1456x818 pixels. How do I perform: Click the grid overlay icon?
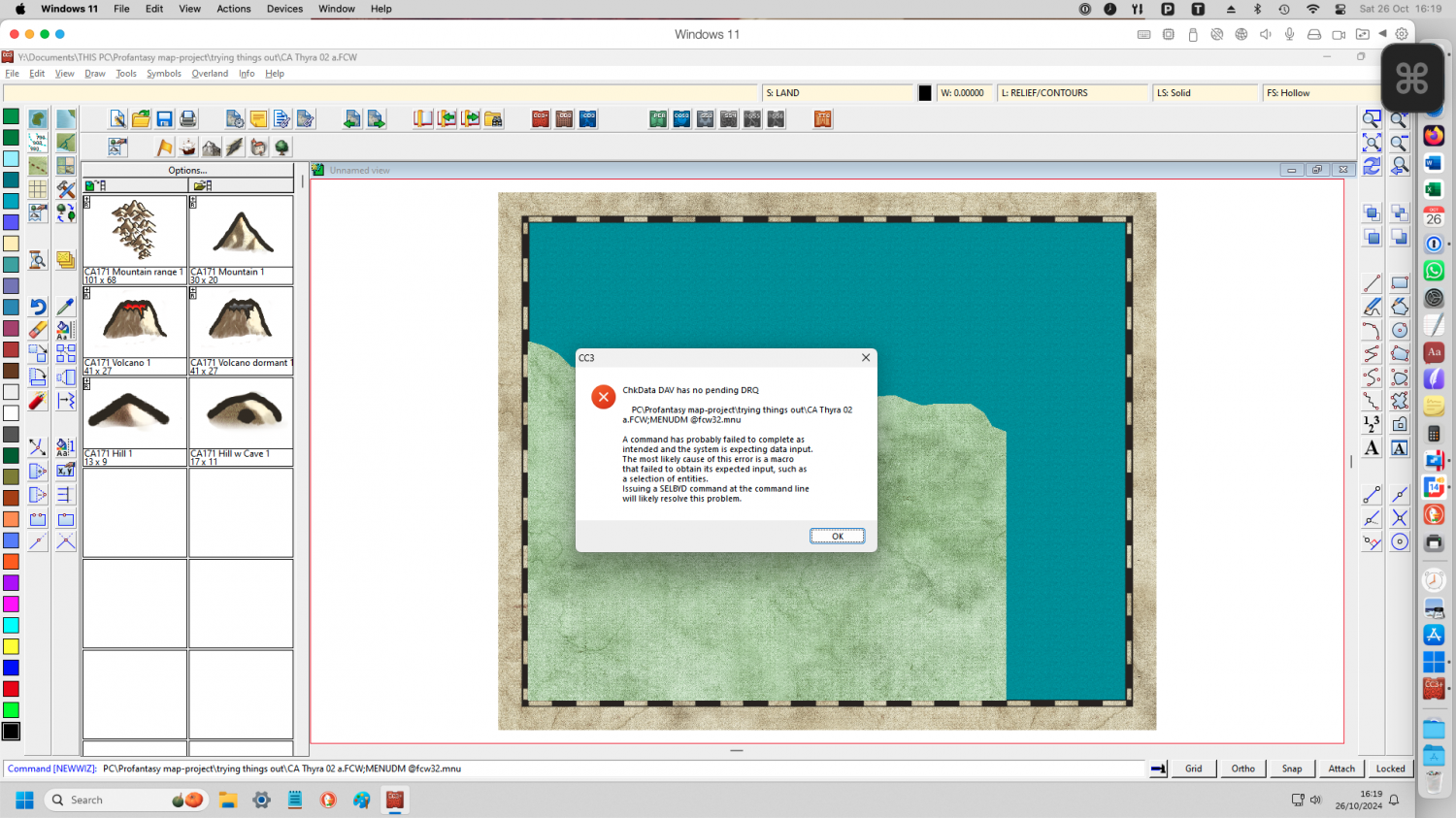[x=38, y=189]
